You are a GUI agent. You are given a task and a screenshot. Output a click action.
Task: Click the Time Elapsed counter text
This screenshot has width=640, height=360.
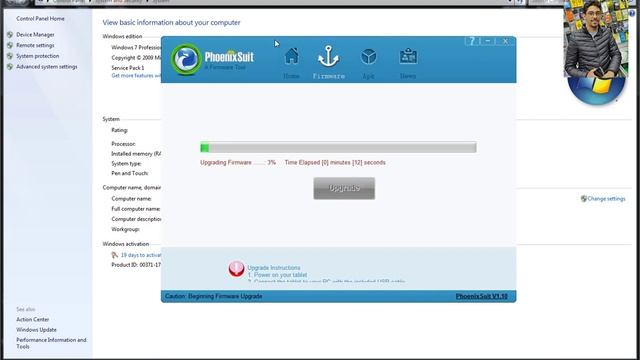(335, 162)
